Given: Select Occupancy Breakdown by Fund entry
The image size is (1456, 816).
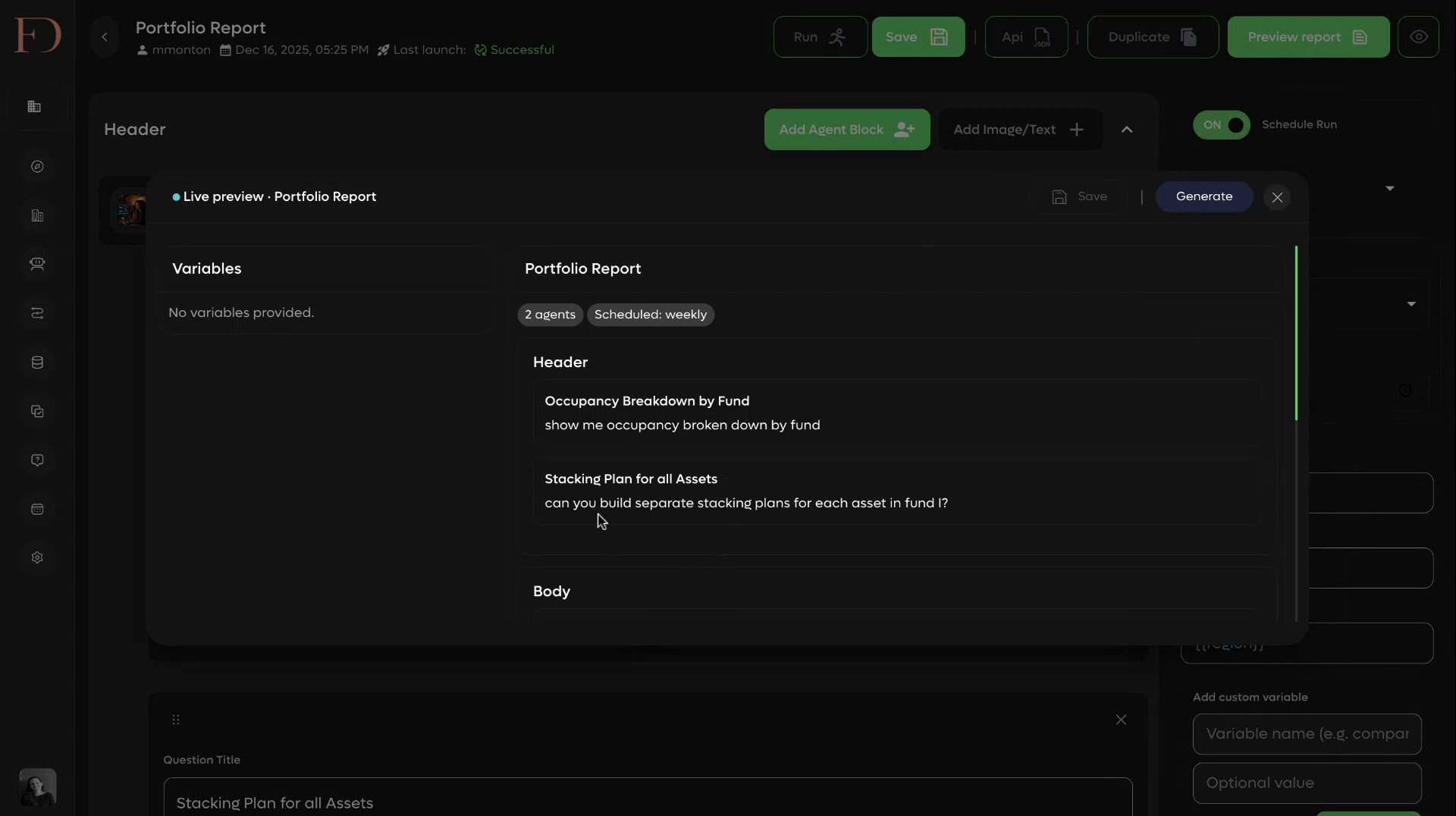Looking at the screenshot, I should click(896, 413).
